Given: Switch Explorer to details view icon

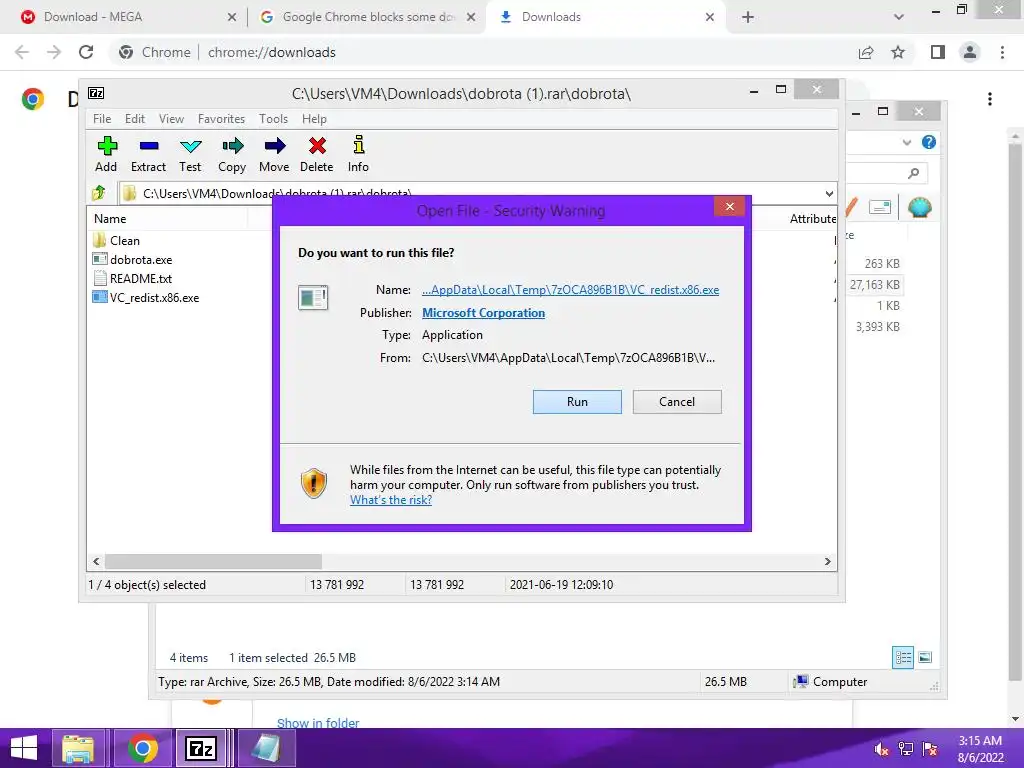Looking at the screenshot, I should coord(903,657).
